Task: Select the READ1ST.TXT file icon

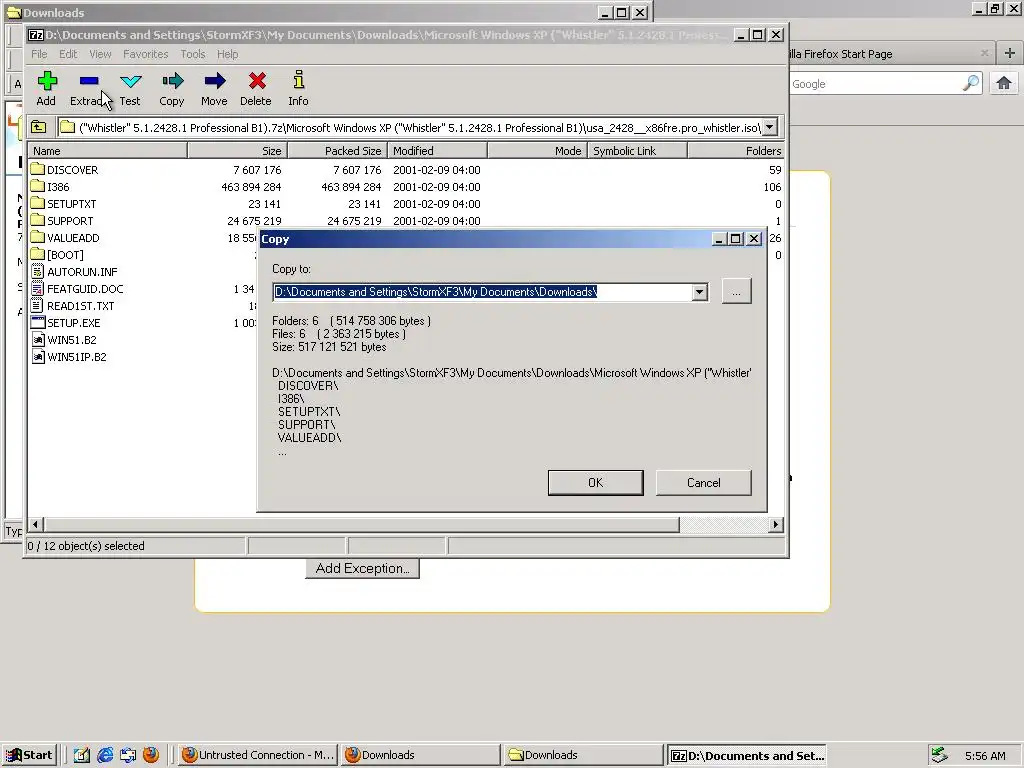Action: 38,305
